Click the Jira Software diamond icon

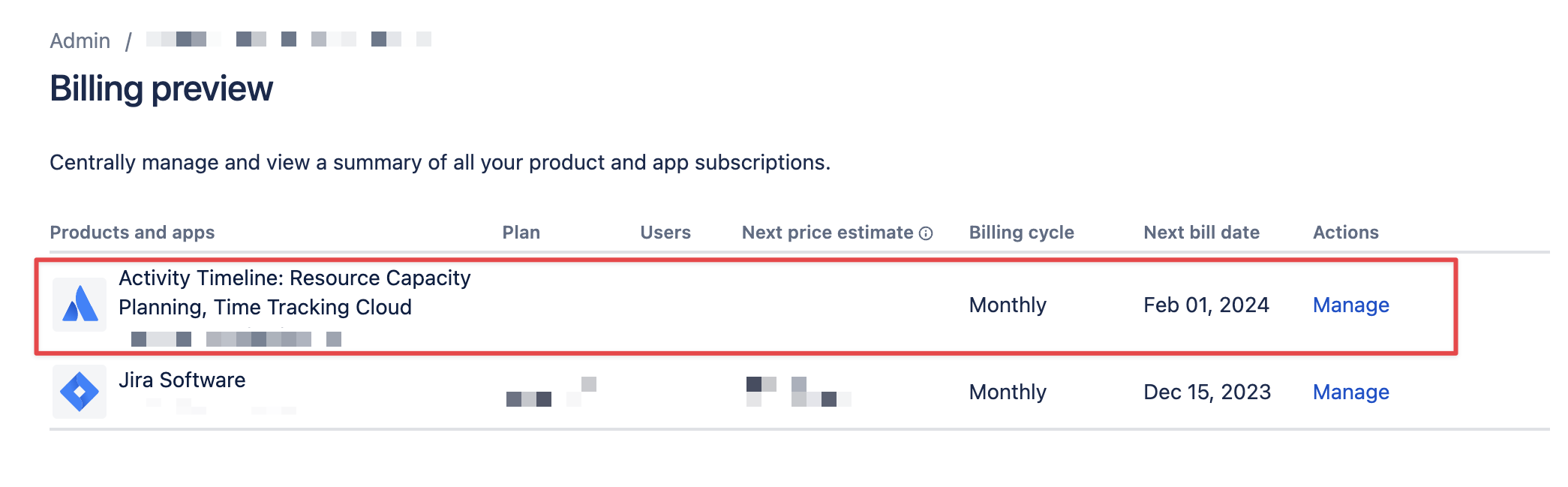[80, 392]
